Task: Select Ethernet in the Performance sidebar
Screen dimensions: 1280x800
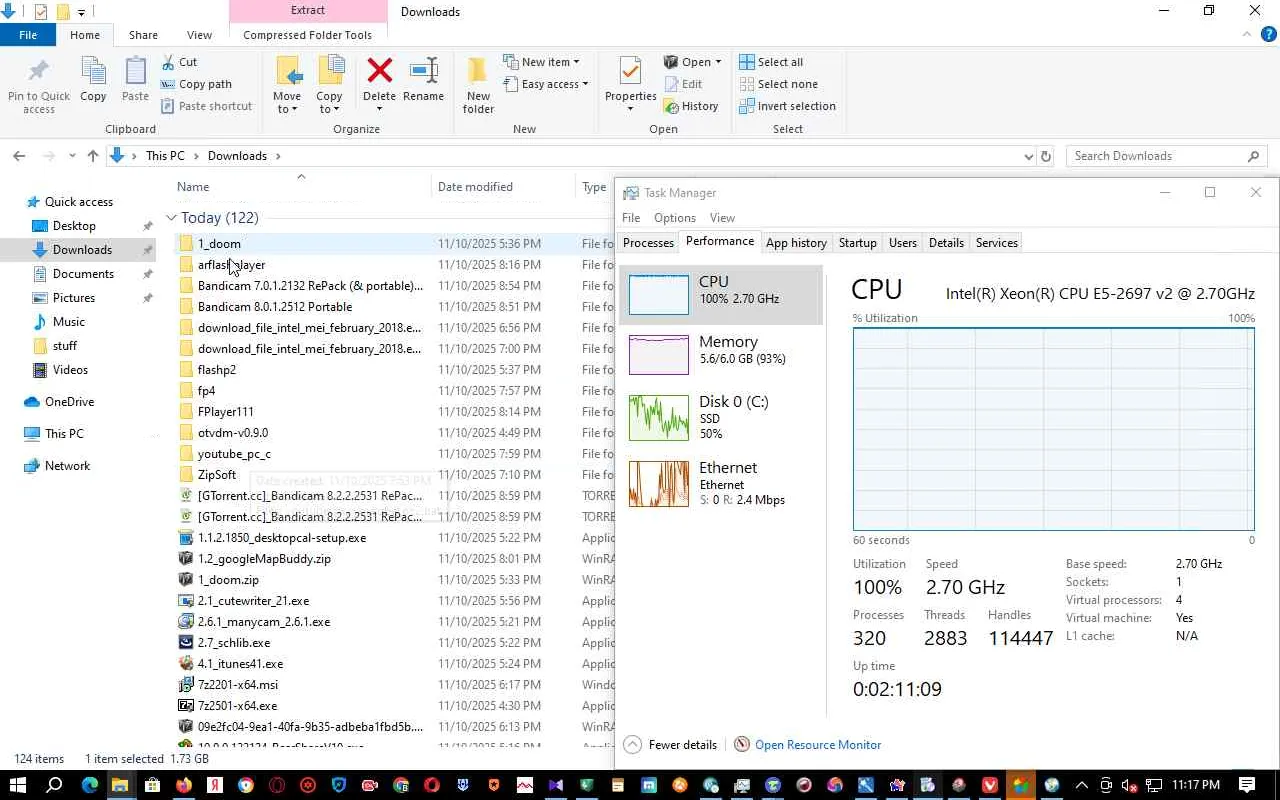Action: tap(721, 483)
